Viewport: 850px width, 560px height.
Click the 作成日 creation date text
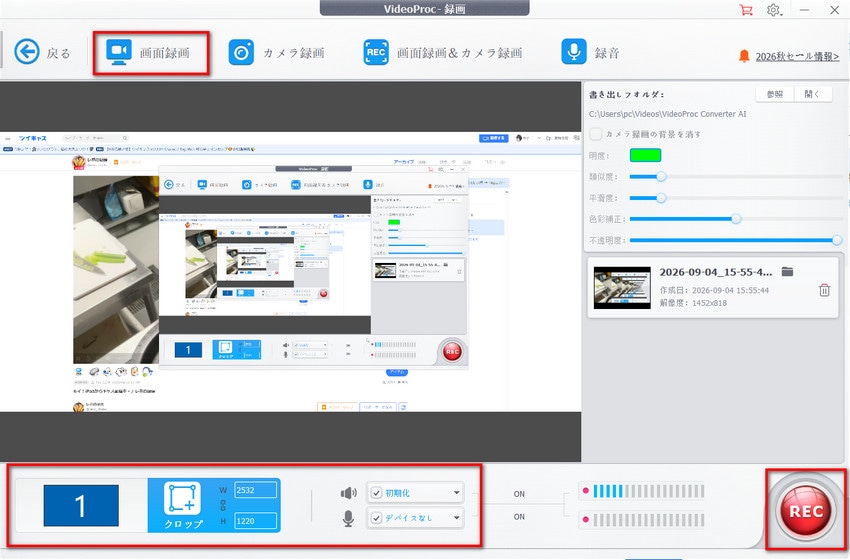(714, 291)
